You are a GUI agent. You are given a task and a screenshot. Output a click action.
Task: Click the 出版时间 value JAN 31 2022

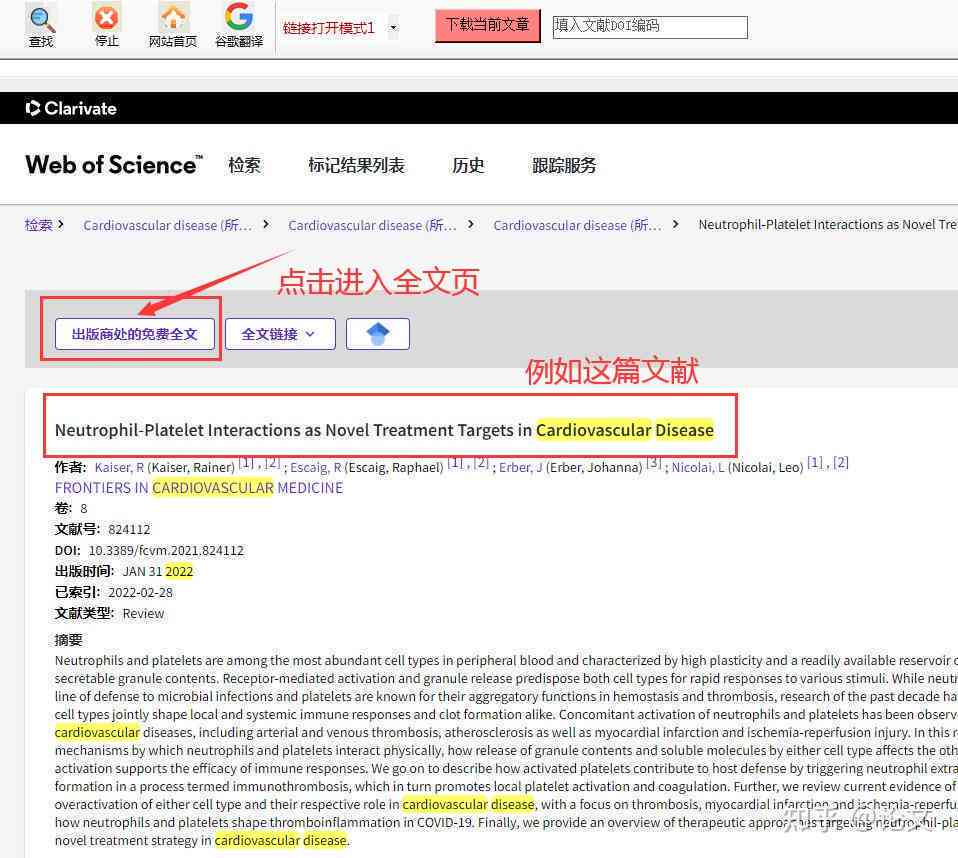click(158, 571)
